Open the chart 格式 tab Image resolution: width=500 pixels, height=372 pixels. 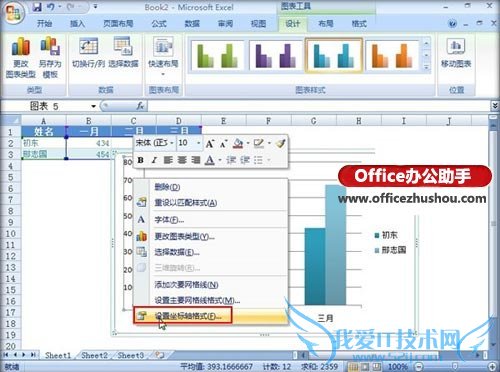(359, 24)
